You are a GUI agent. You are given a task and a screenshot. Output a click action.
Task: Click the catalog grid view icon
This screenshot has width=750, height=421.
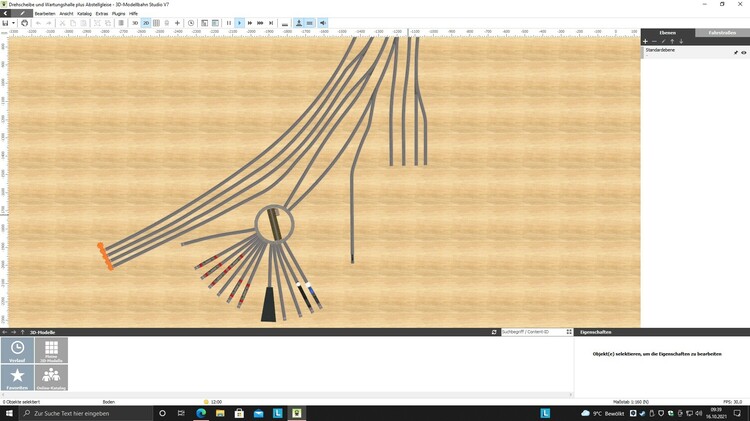point(569,332)
